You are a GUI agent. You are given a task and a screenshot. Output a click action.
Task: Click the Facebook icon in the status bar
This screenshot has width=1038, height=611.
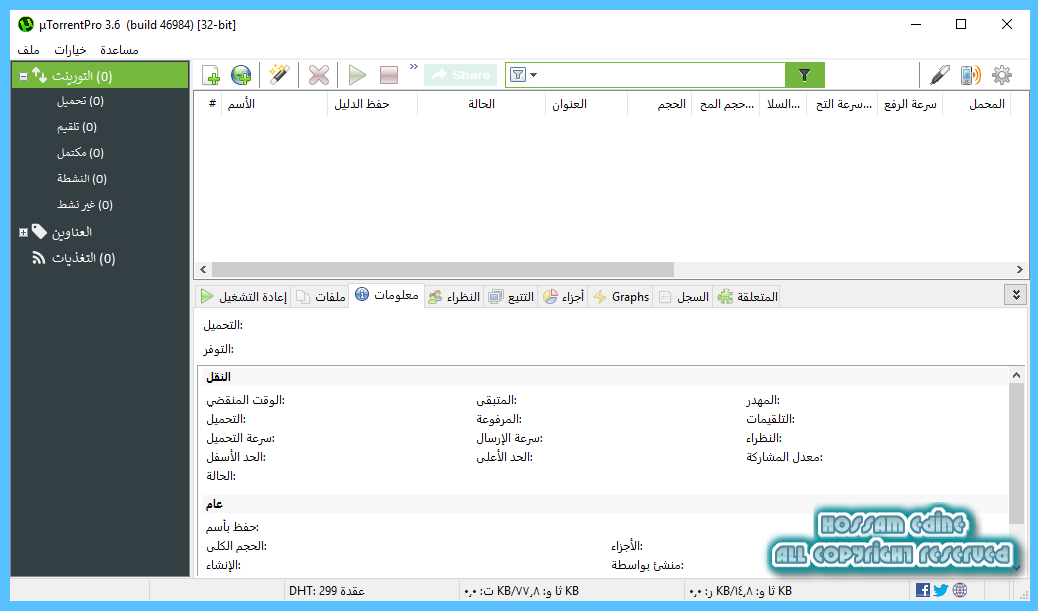click(922, 590)
